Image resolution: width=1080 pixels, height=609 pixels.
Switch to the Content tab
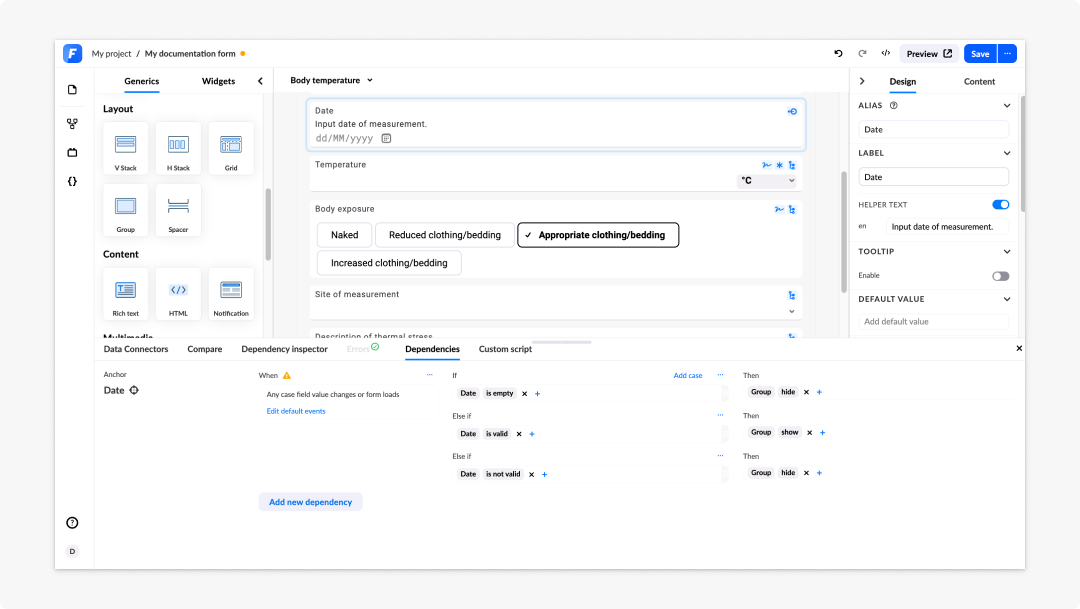pyautogui.click(x=979, y=81)
